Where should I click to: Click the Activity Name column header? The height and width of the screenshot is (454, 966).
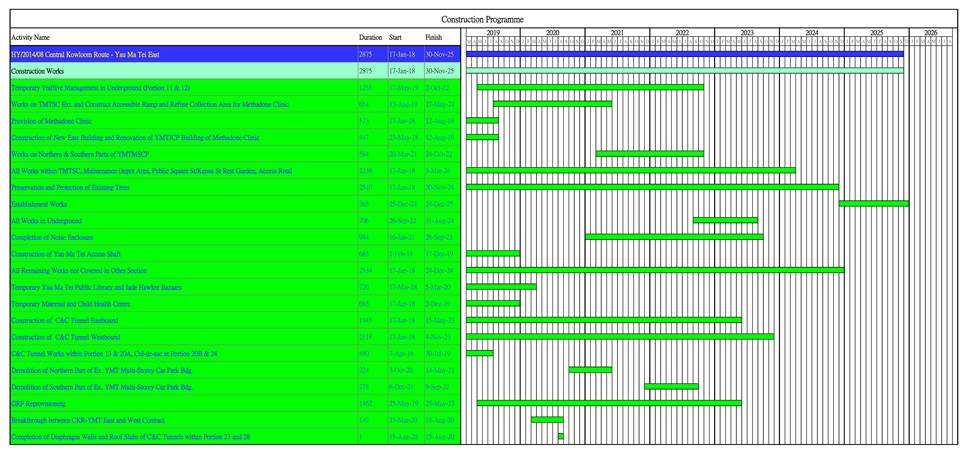click(x=30, y=38)
